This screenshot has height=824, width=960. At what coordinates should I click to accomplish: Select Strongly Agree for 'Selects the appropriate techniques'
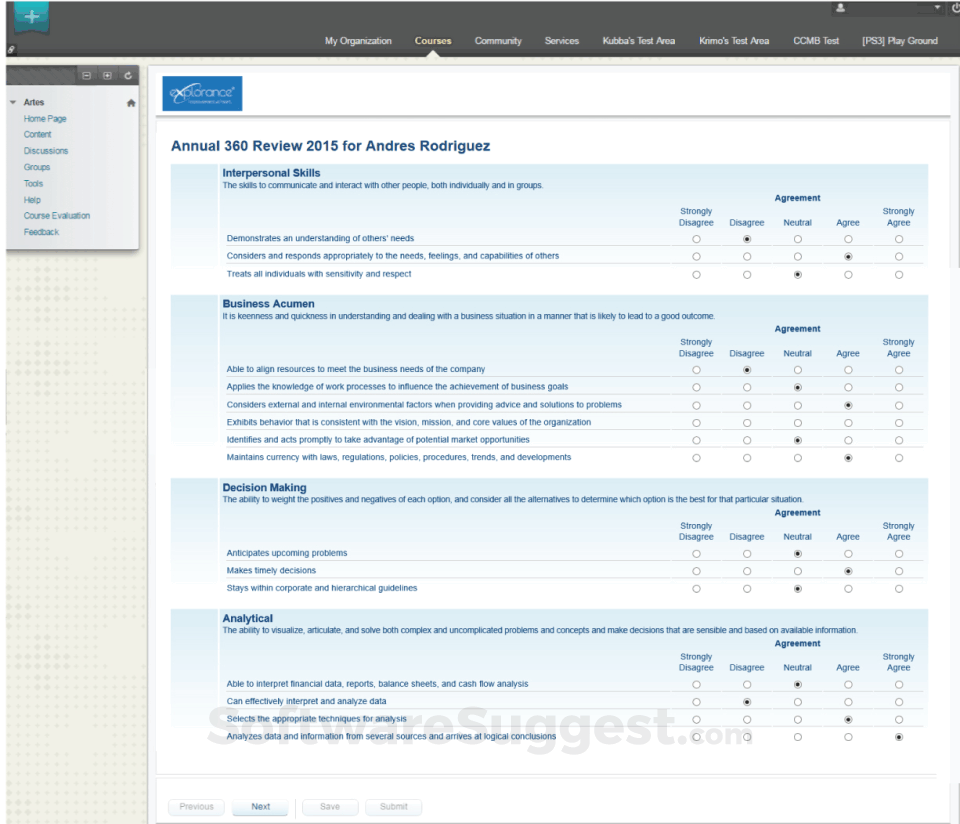point(899,721)
